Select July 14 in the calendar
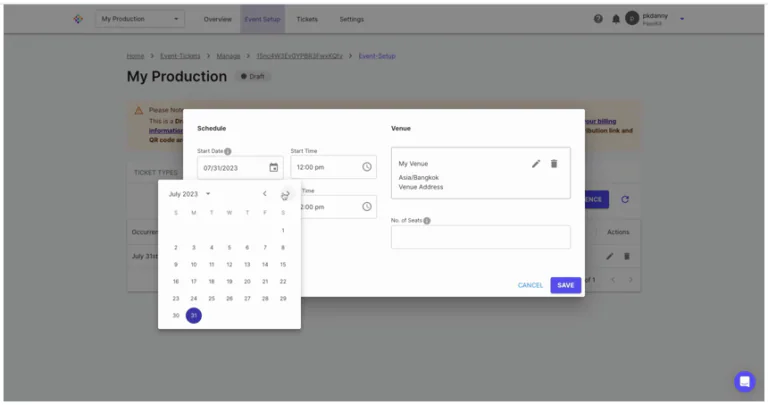768x405 pixels. (265, 264)
